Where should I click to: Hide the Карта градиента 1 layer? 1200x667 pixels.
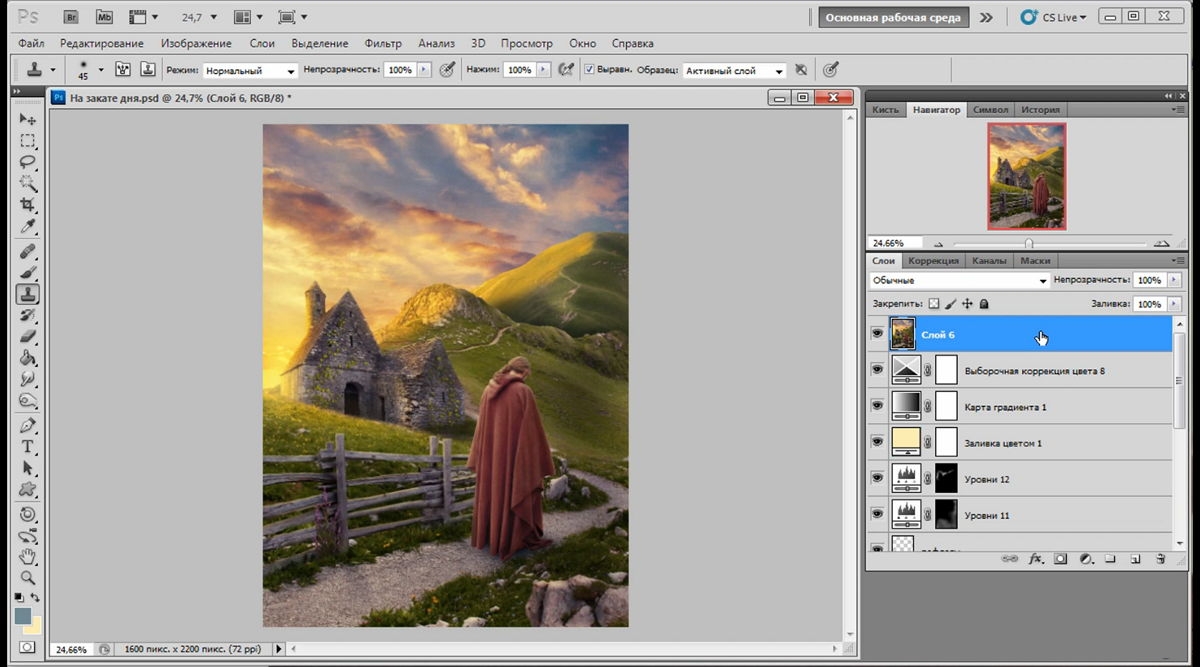(878, 406)
